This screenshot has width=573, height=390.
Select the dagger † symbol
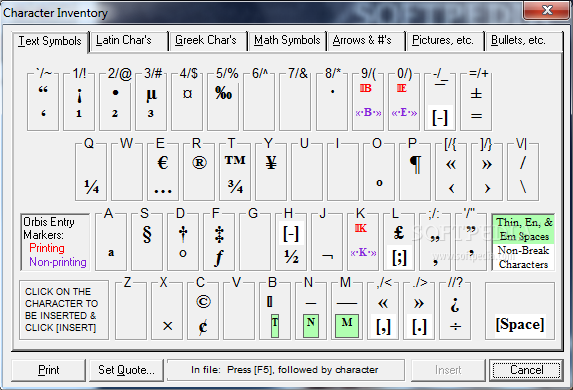pyautogui.click(x=183, y=234)
